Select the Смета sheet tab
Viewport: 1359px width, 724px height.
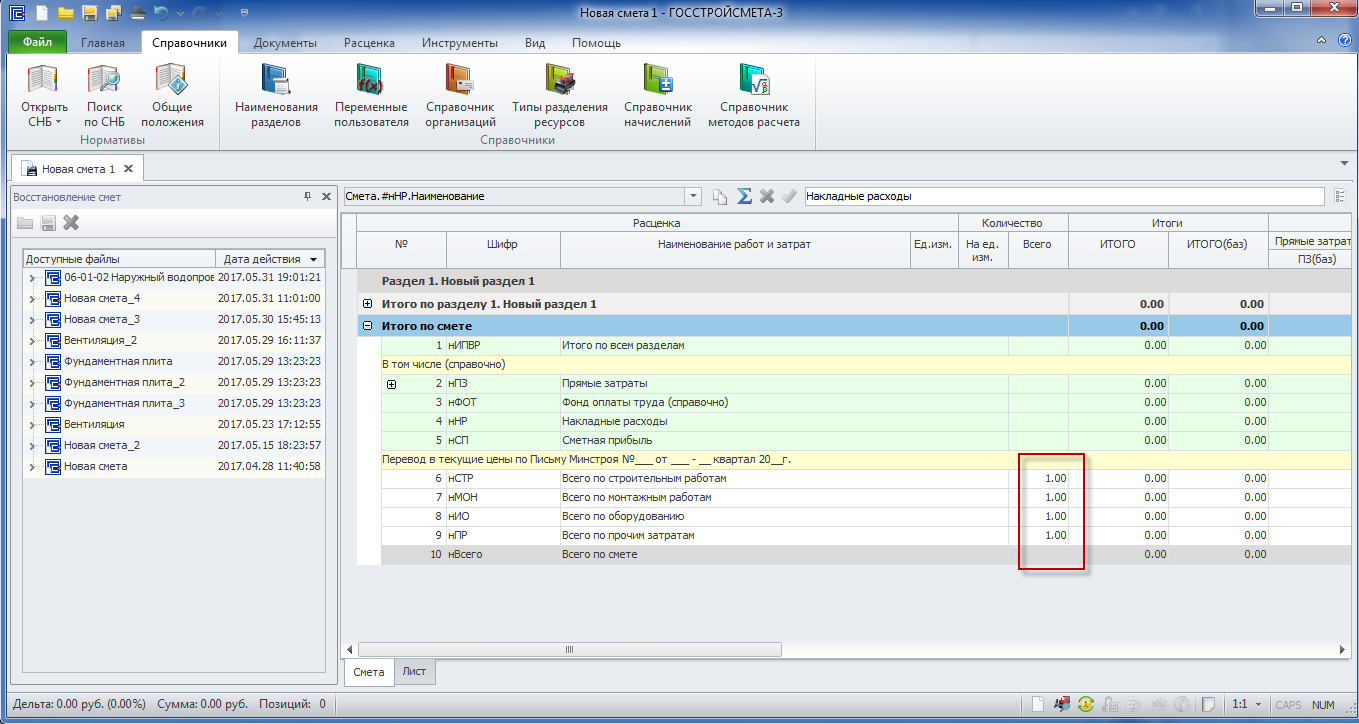click(369, 672)
